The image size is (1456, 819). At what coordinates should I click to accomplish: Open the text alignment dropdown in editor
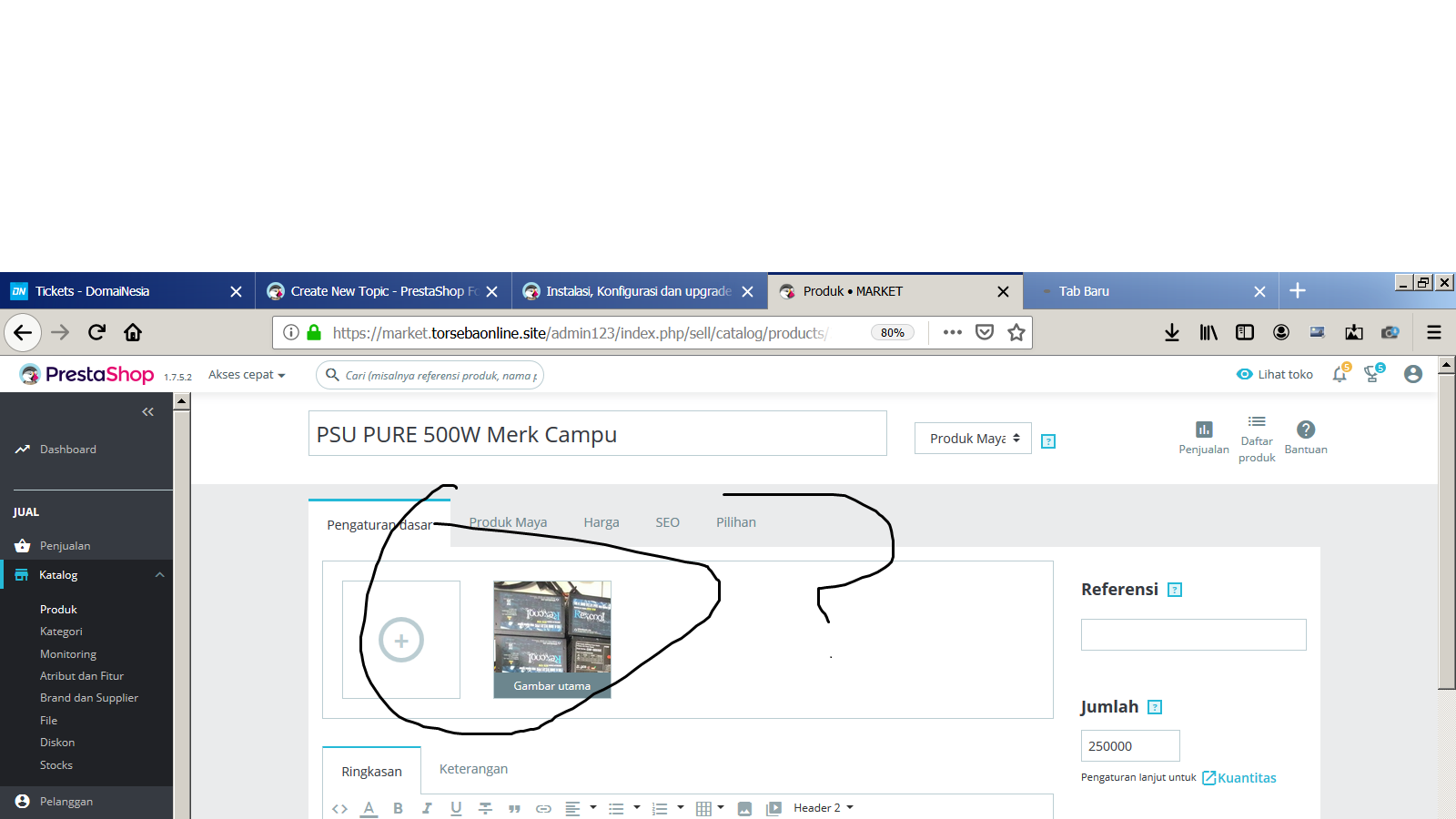click(x=580, y=808)
